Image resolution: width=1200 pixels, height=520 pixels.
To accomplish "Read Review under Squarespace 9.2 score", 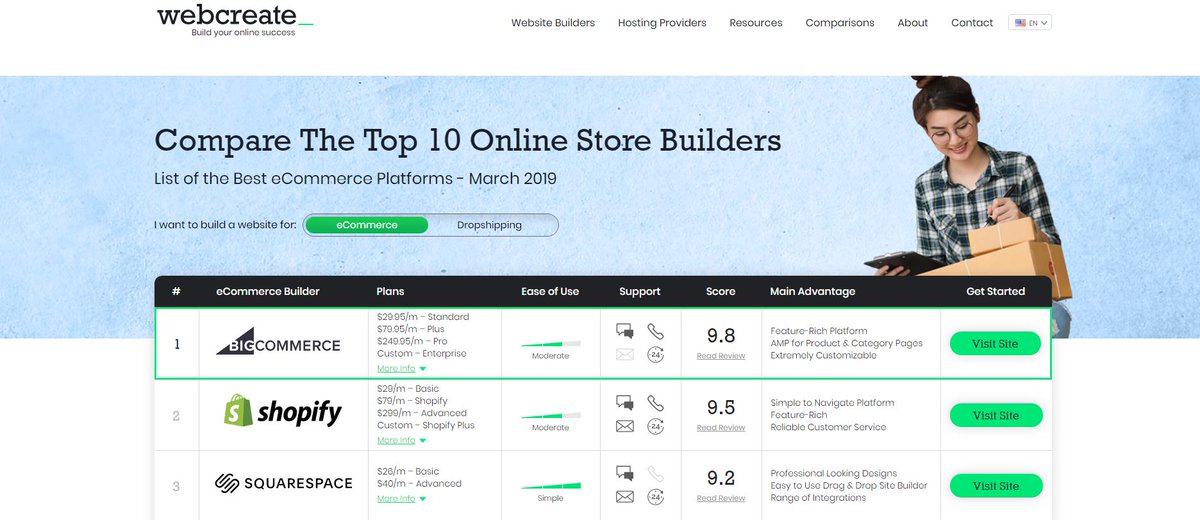I will click(721, 498).
